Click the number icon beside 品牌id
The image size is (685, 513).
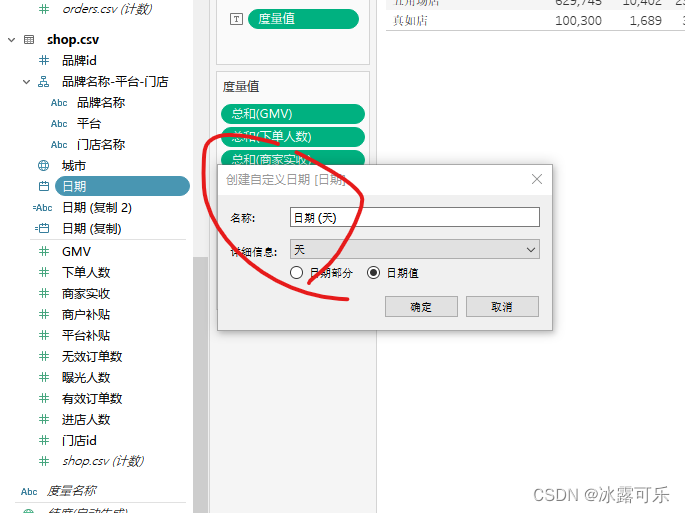point(44,60)
